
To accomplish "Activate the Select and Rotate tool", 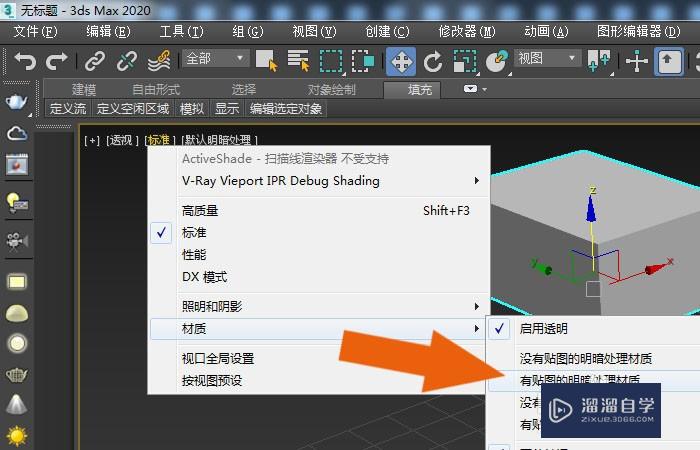I will pyautogui.click(x=433, y=61).
